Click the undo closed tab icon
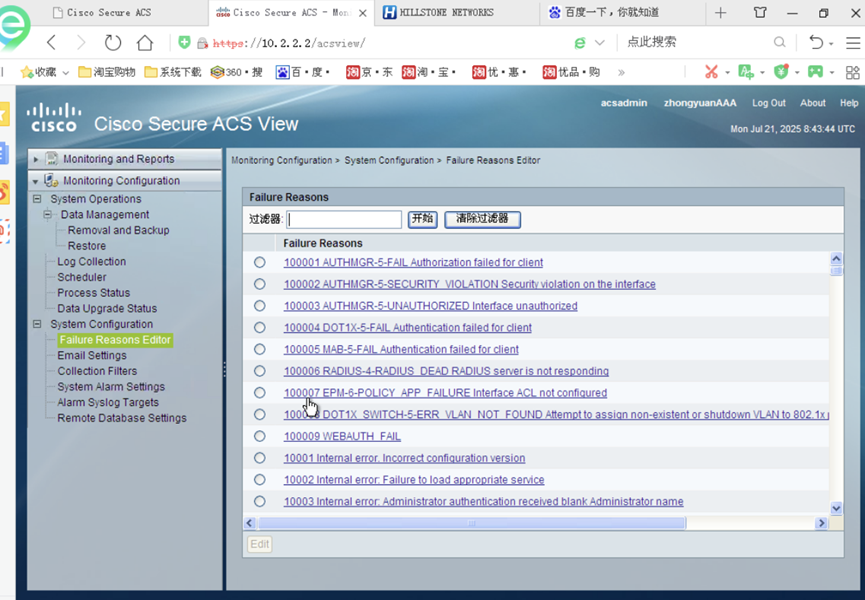 coord(816,42)
